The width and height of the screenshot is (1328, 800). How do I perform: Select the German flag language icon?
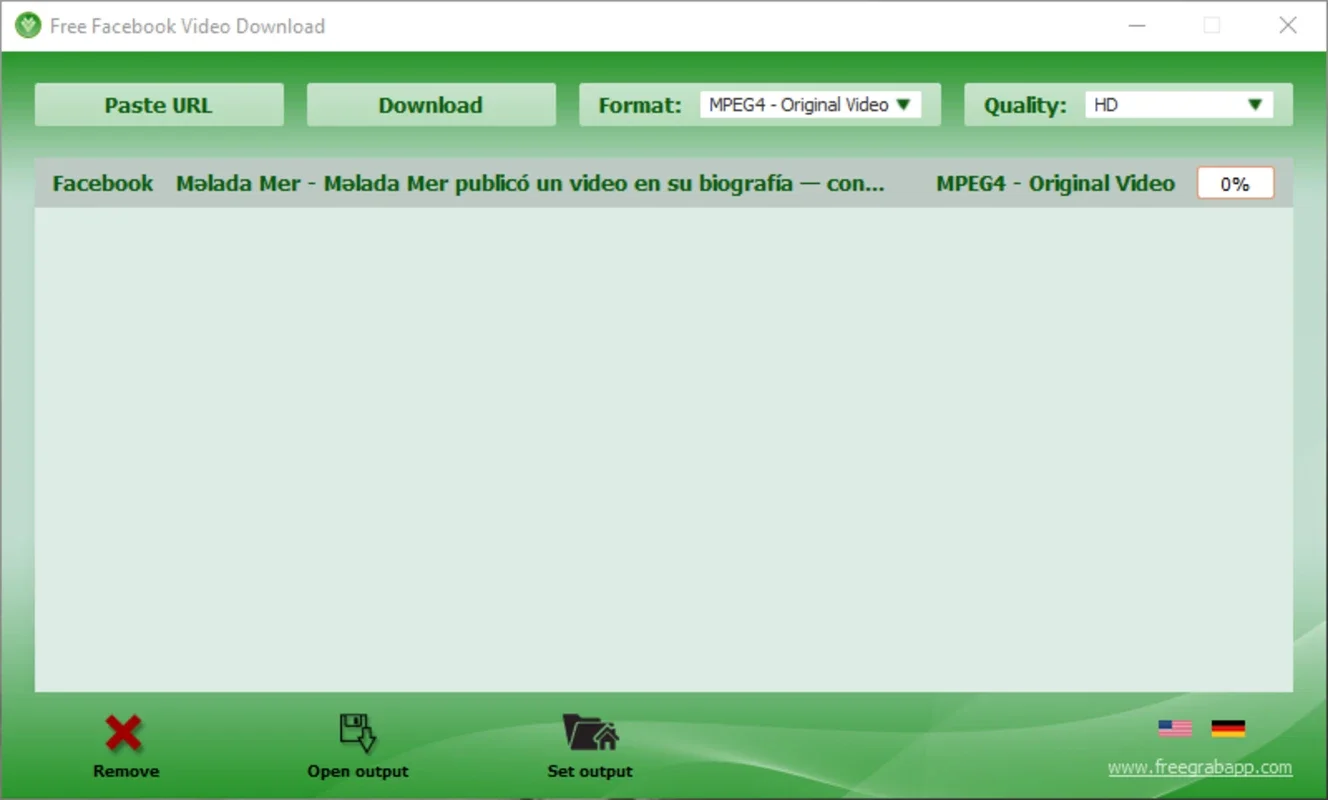(x=1228, y=729)
